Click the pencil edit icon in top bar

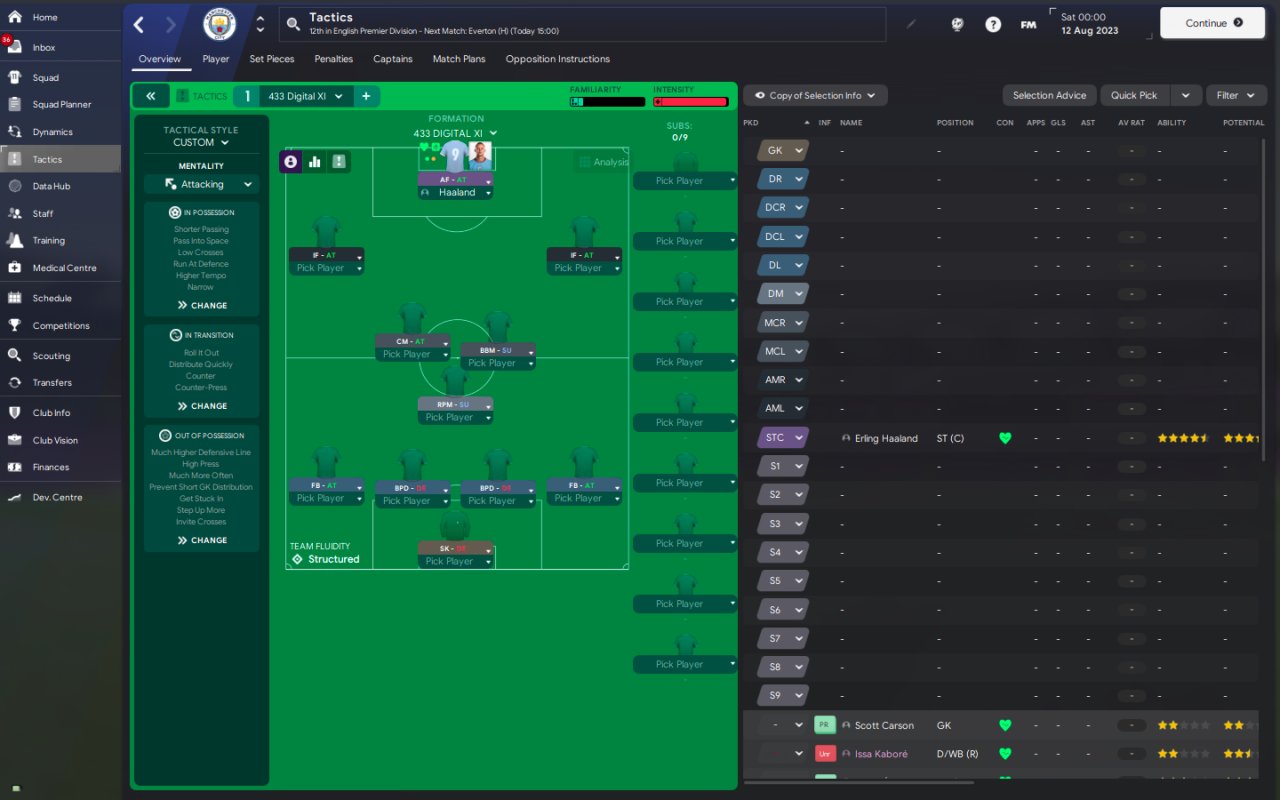point(911,24)
